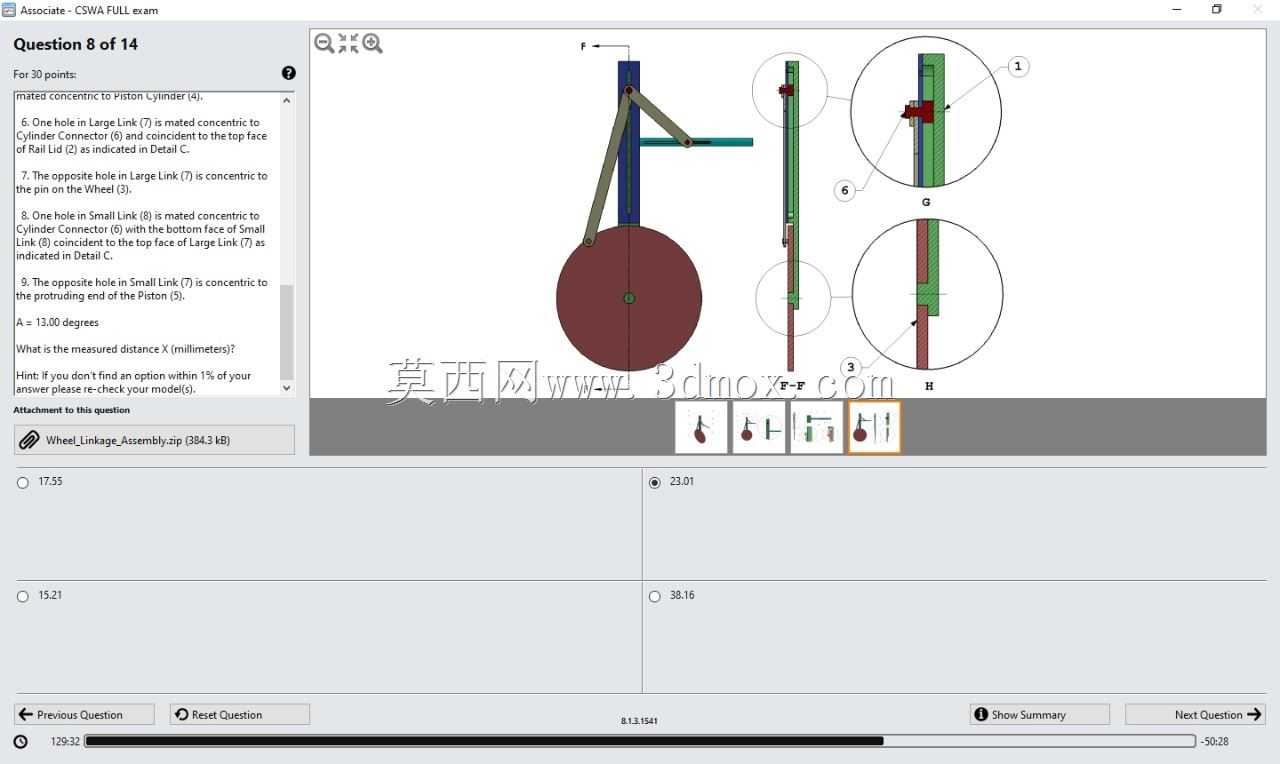Open the fourth highlighted image thumbnail
Screen dimensions: 1280x764
point(874,427)
